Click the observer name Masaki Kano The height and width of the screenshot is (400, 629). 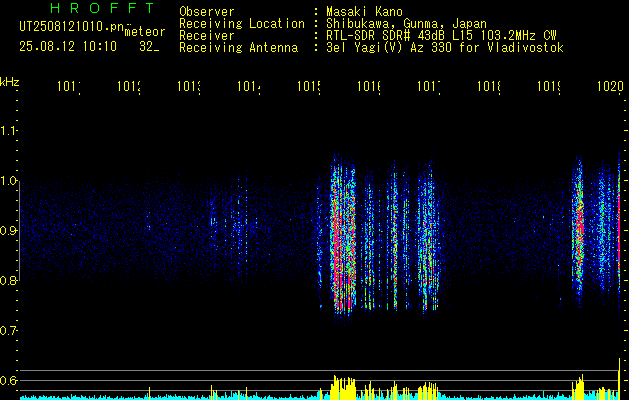(364, 12)
